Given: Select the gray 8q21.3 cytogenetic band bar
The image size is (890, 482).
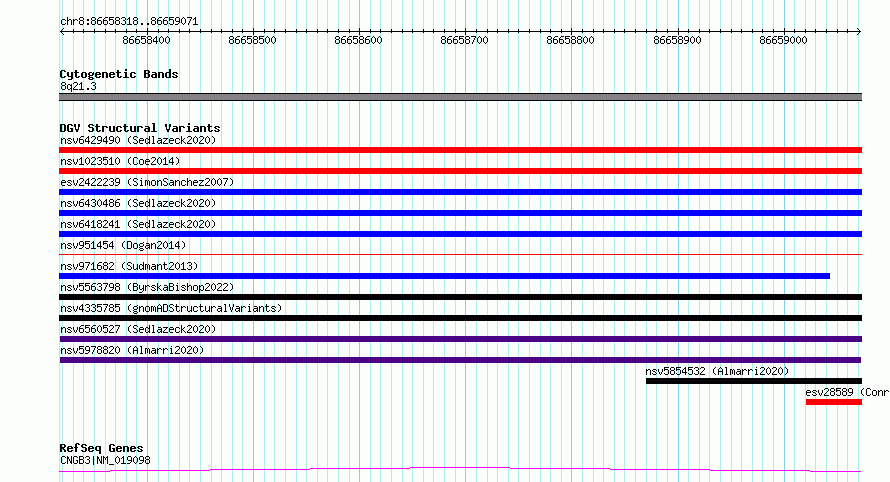Looking at the screenshot, I should [460, 97].
